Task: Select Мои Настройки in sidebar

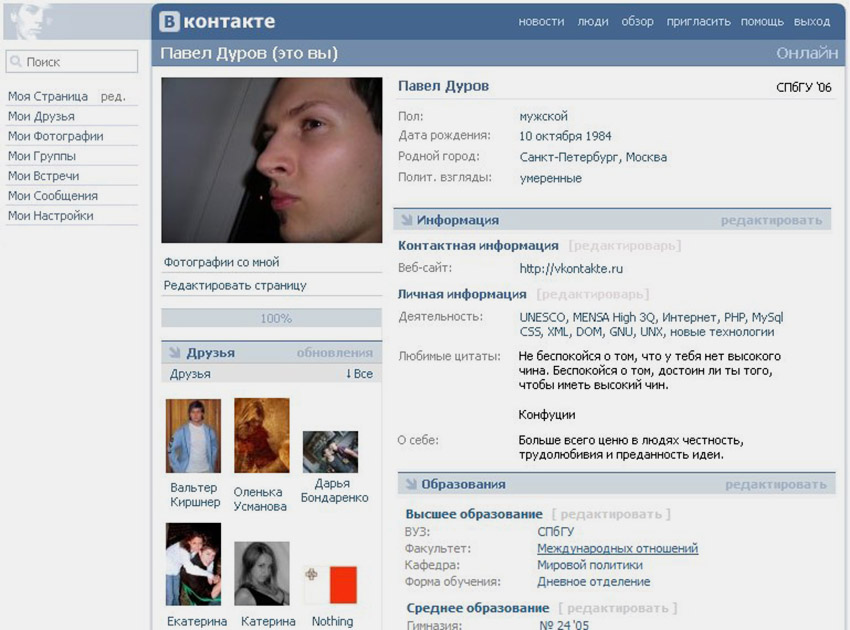Action: 50,216
